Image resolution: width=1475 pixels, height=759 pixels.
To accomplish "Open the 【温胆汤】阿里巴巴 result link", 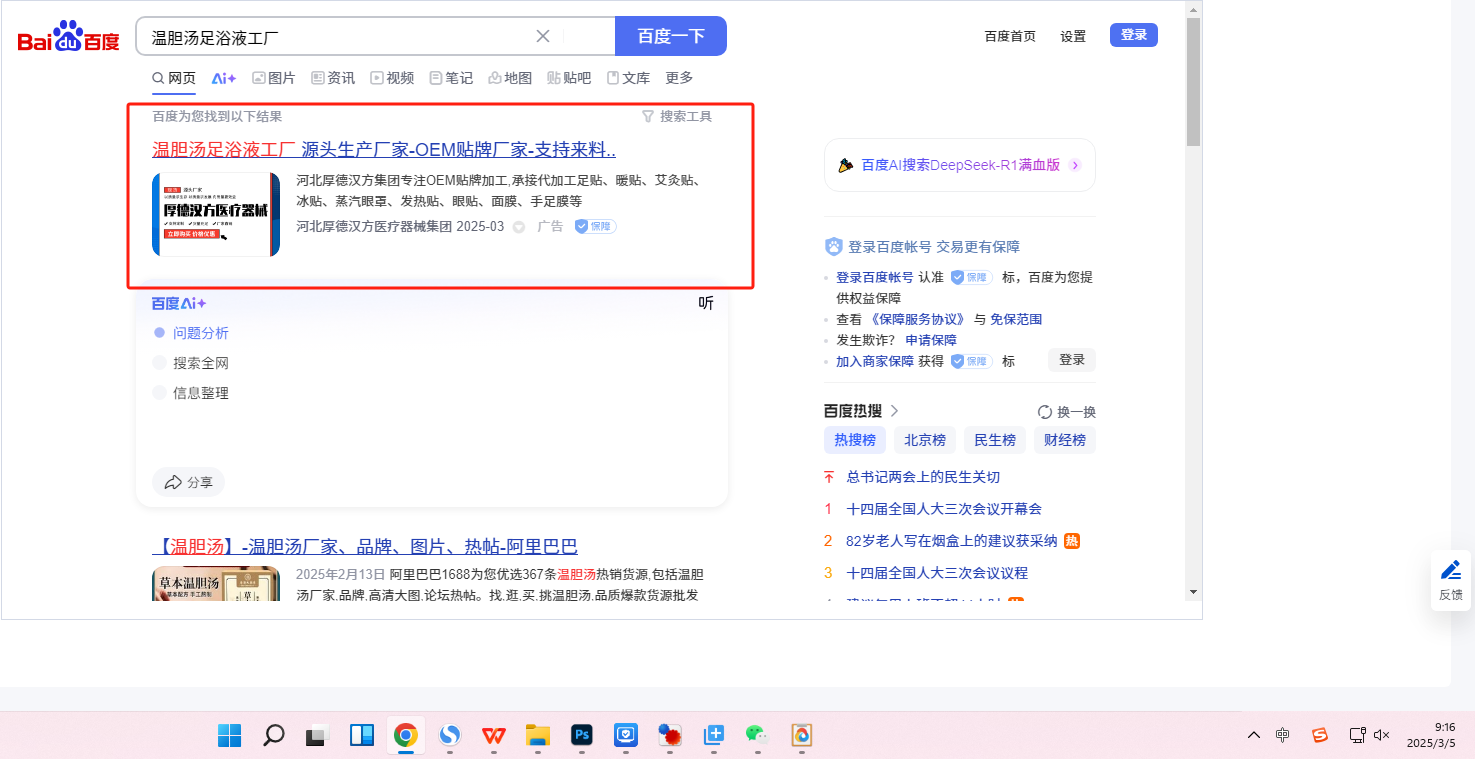I will [365, 547].
